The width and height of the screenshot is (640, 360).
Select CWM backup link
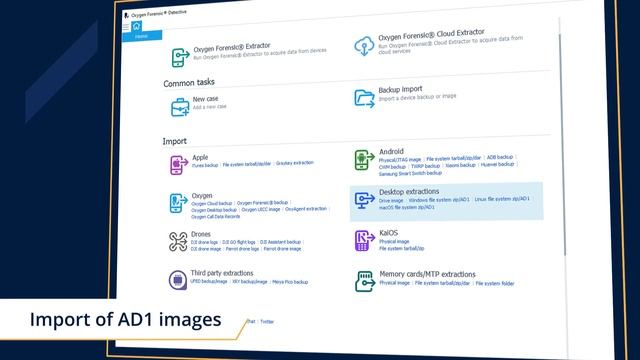(392, 167)
